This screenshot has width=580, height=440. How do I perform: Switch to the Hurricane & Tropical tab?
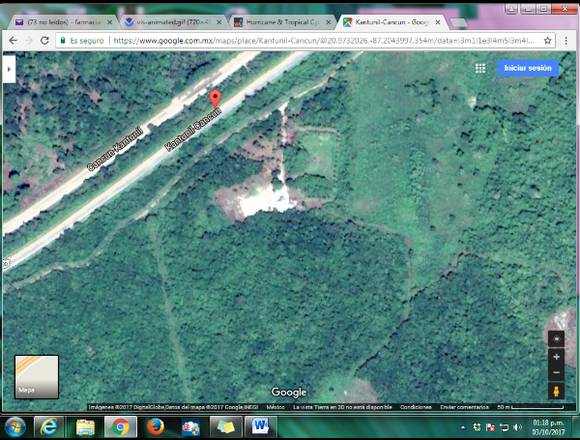click(282, 22)
